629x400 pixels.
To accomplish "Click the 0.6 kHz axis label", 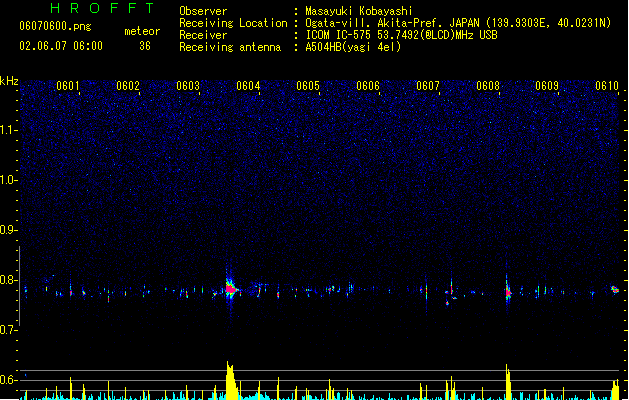I will (8, 380).
